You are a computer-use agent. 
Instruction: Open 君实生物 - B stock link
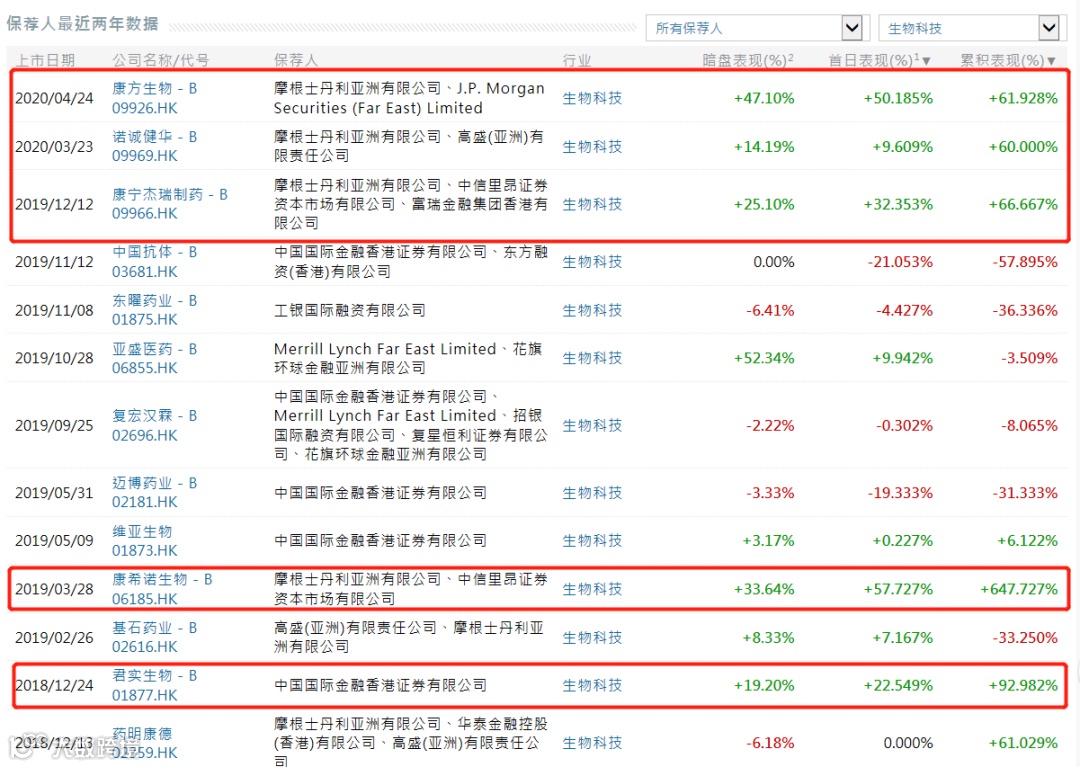point(154,675)
